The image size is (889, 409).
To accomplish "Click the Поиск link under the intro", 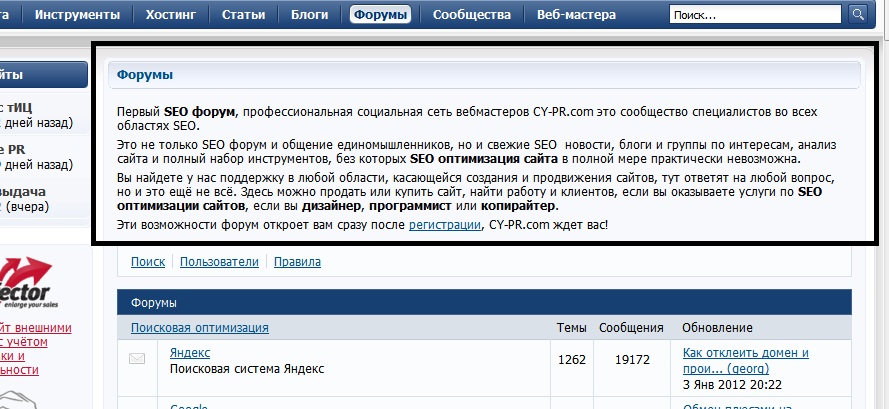I will pos(147,262).
